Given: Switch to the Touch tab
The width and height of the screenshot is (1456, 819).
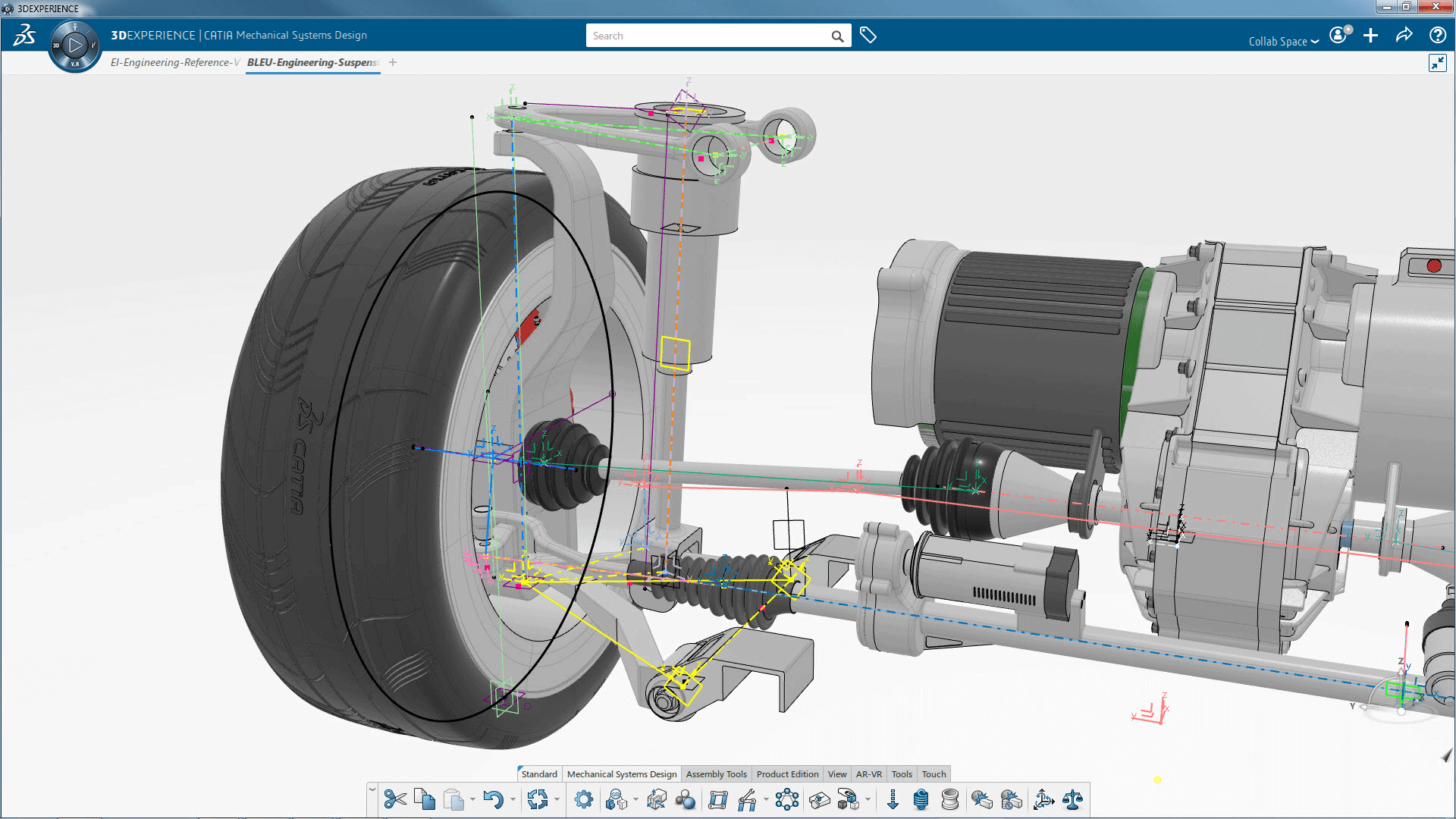Looking at the screenshot, I should click(x=934, y=774).
